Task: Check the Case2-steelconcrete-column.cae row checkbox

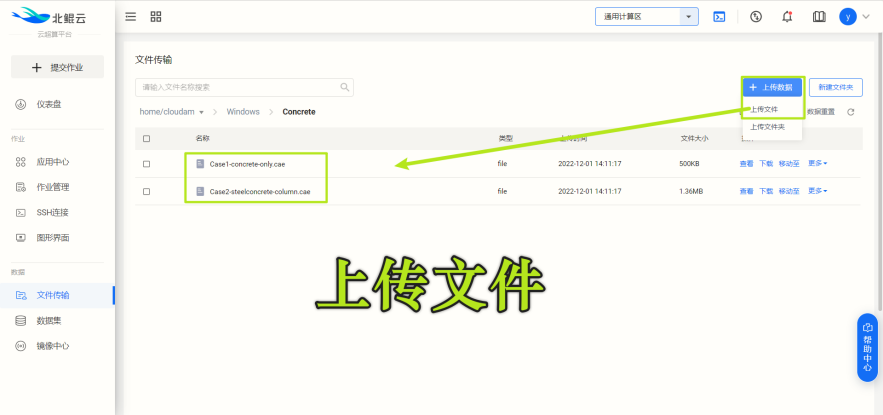Action: tap(146, 191)
